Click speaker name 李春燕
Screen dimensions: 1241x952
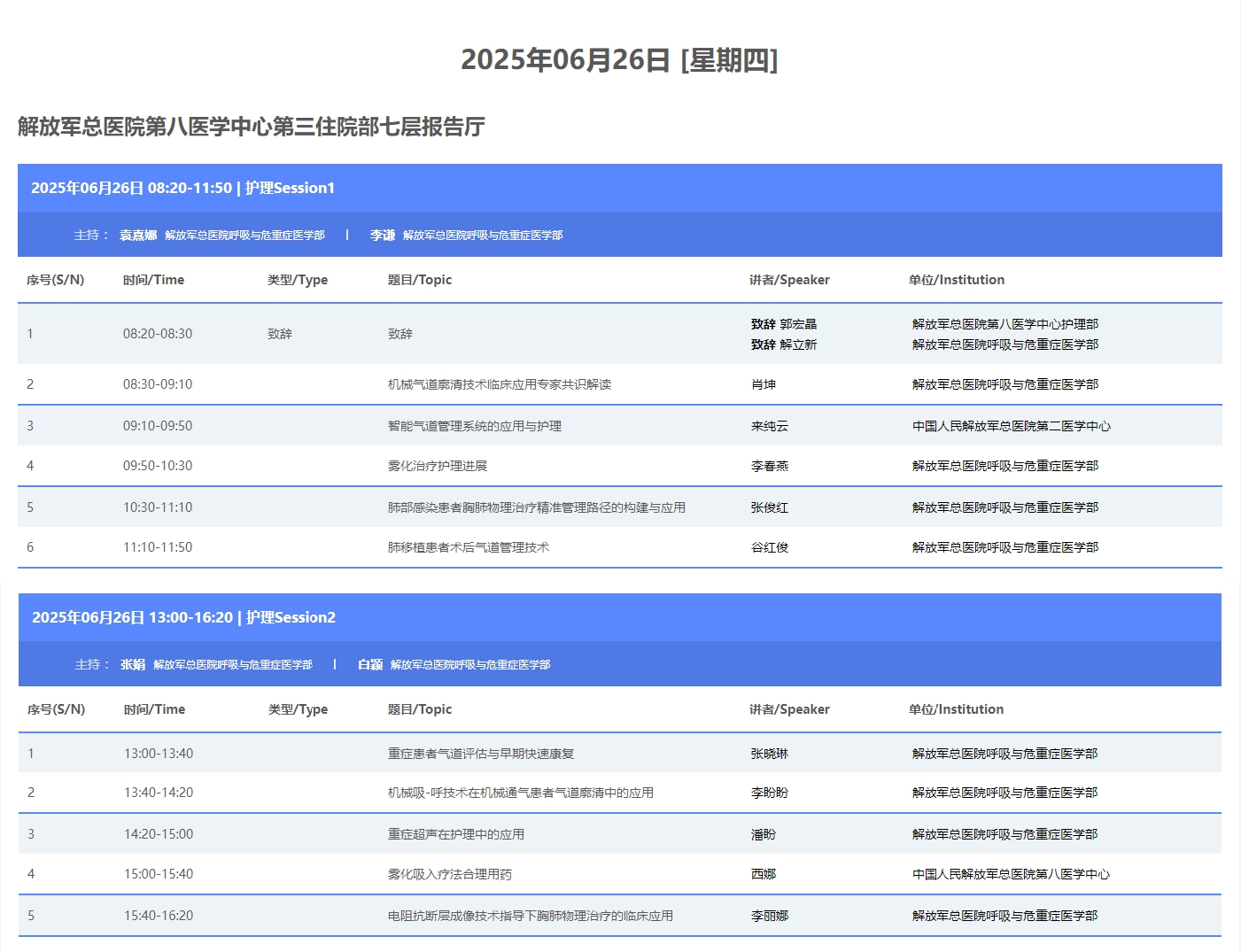pos(770,466)
